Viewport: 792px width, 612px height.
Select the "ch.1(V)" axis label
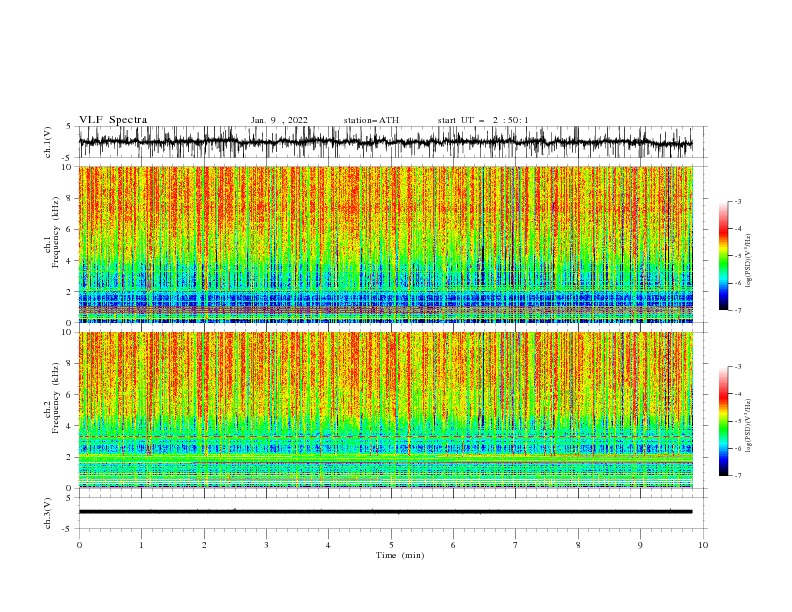pyautogui.click(x=48, y=142)
